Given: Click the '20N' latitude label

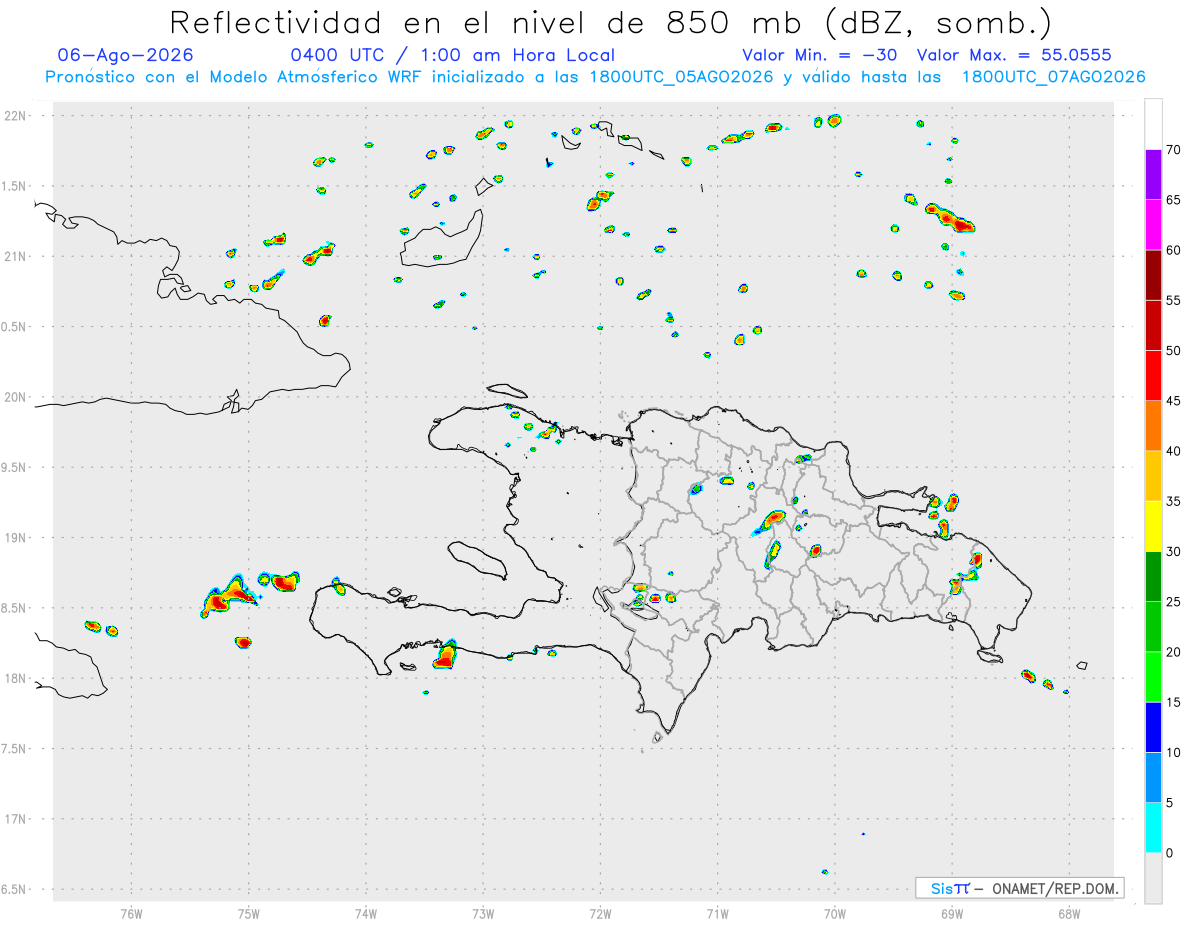Looking at the screenshot, I should (x=17, y=397).
